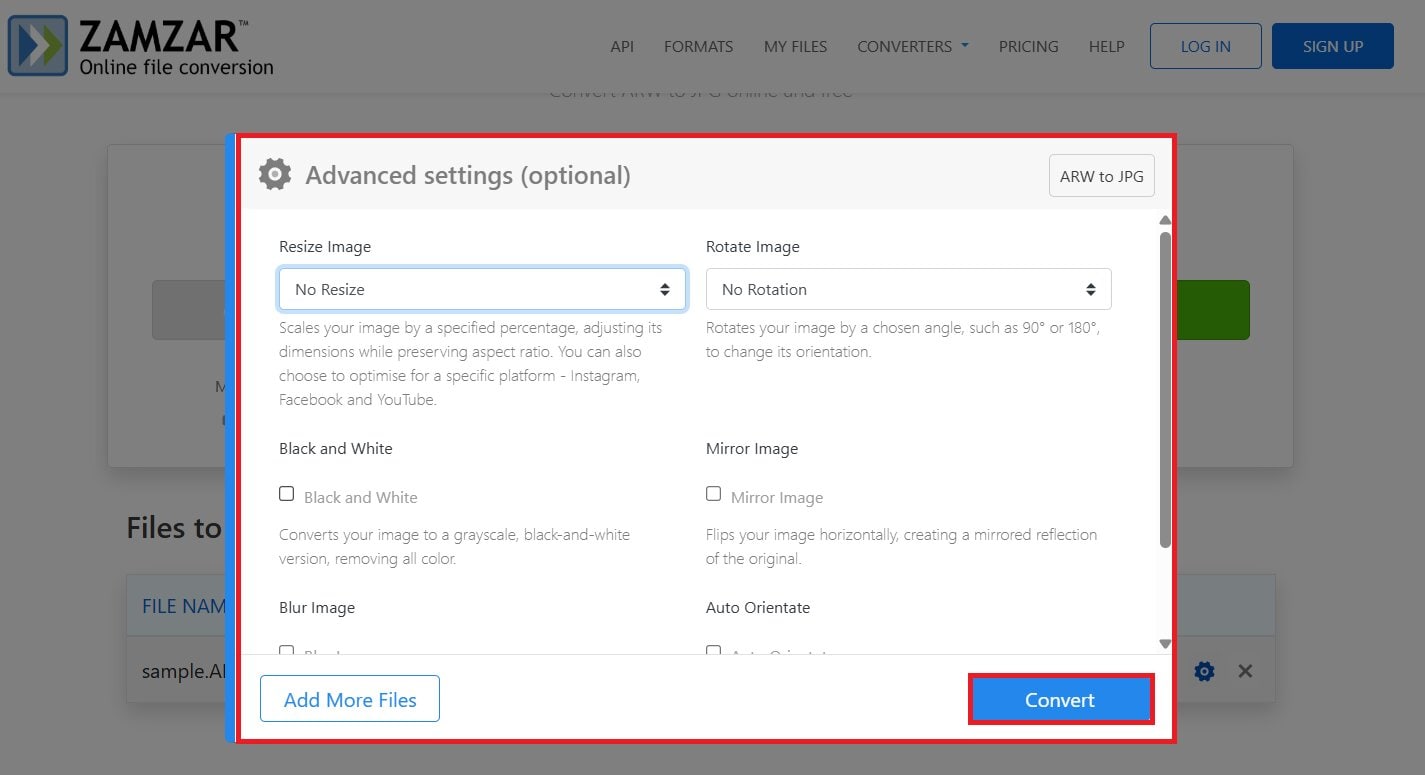Open the Rotate Image dropdown
The image size is (1425, 775).
pos(908,289)
